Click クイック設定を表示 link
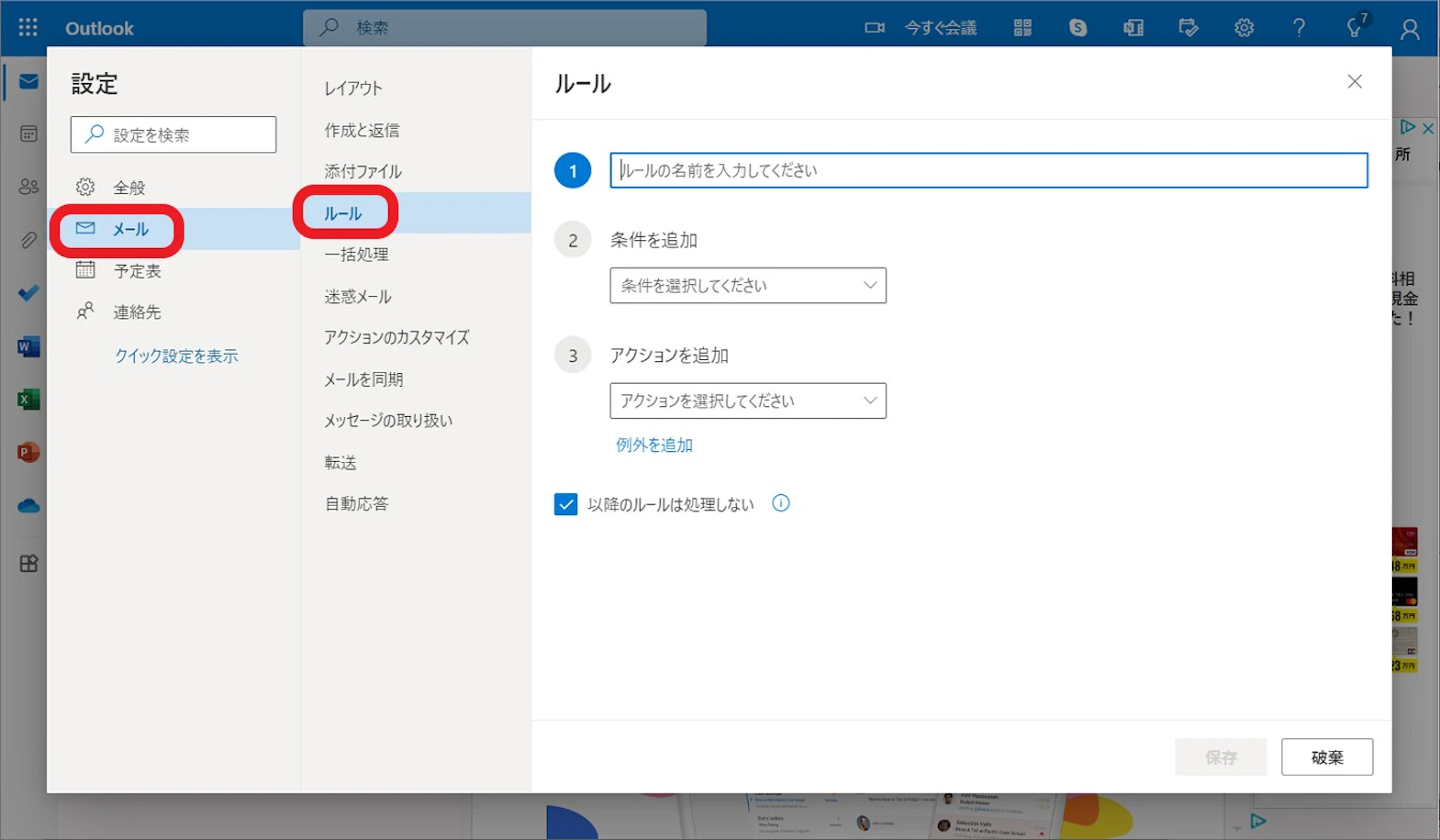Image resolution: width=1440 pixels, height=840 pixels. [176, 356]
